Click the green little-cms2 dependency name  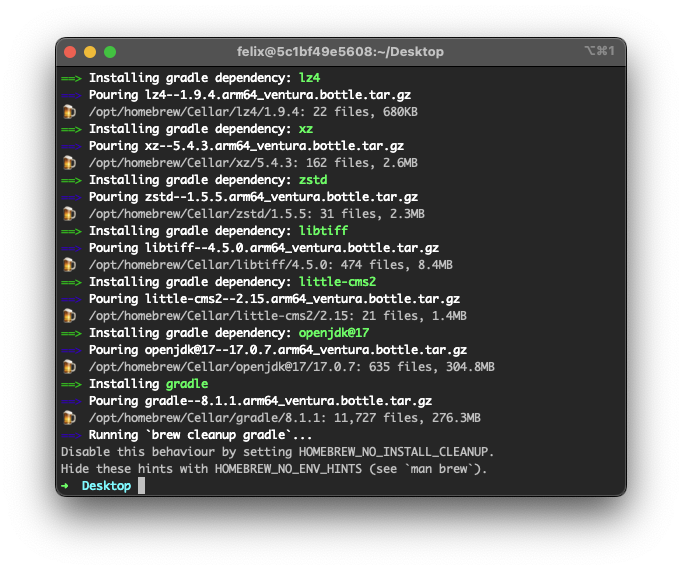337,282
